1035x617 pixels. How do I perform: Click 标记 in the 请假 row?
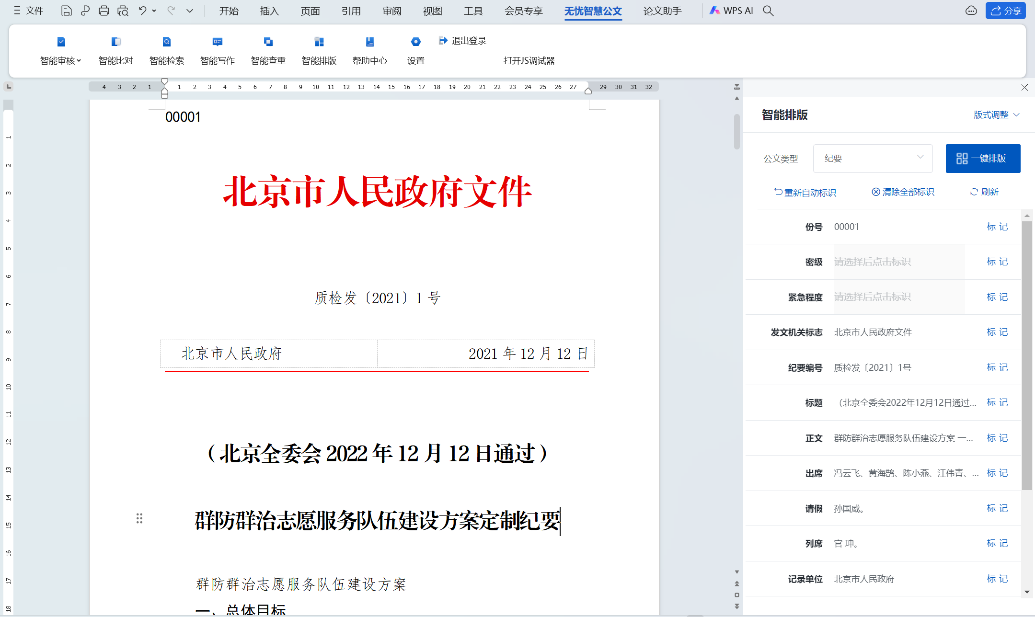pos(997,508)
